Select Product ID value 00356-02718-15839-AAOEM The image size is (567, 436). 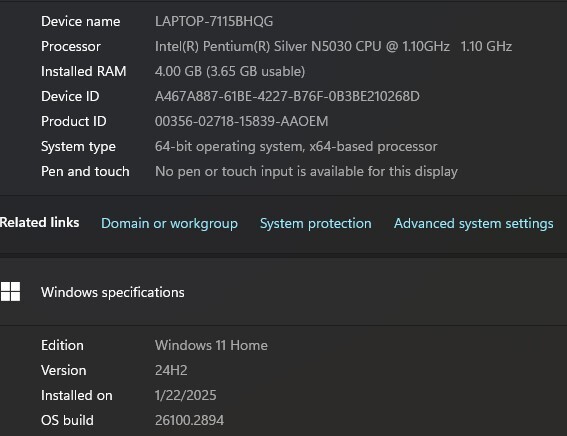pyautogui.click(x=242, y=121)
